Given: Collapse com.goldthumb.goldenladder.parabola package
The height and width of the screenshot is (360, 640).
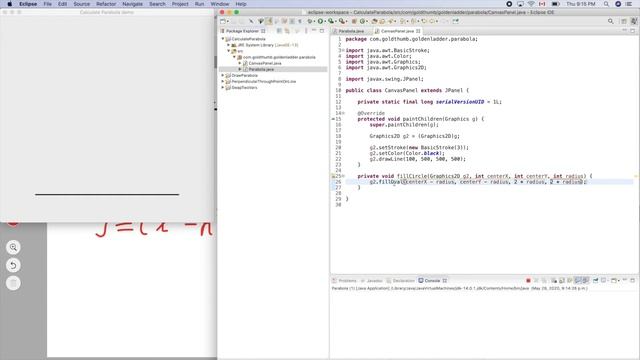Looking at the screenshot, I should [x=234, y=57].
